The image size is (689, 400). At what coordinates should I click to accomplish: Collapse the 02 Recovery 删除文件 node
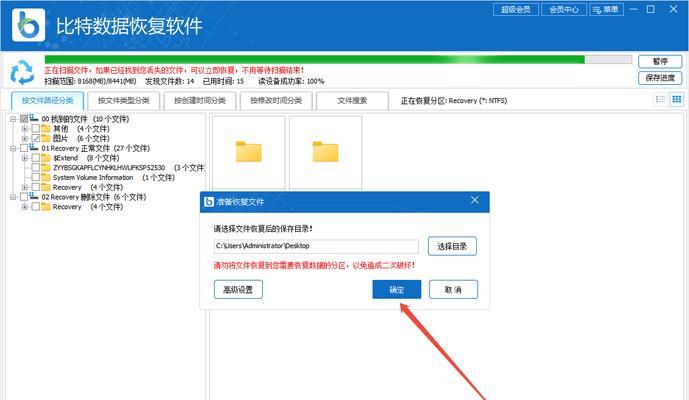(x=13, y=197)
